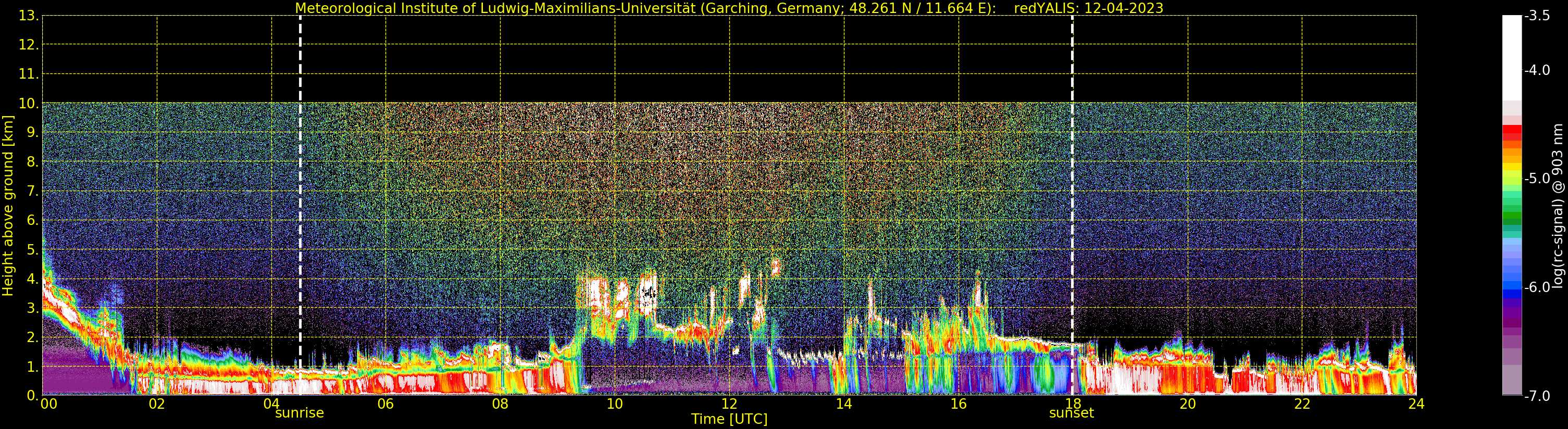Click the "Height above ground [km]" axis title
This screenshot has height=429, width=1568.
(8, 206)
